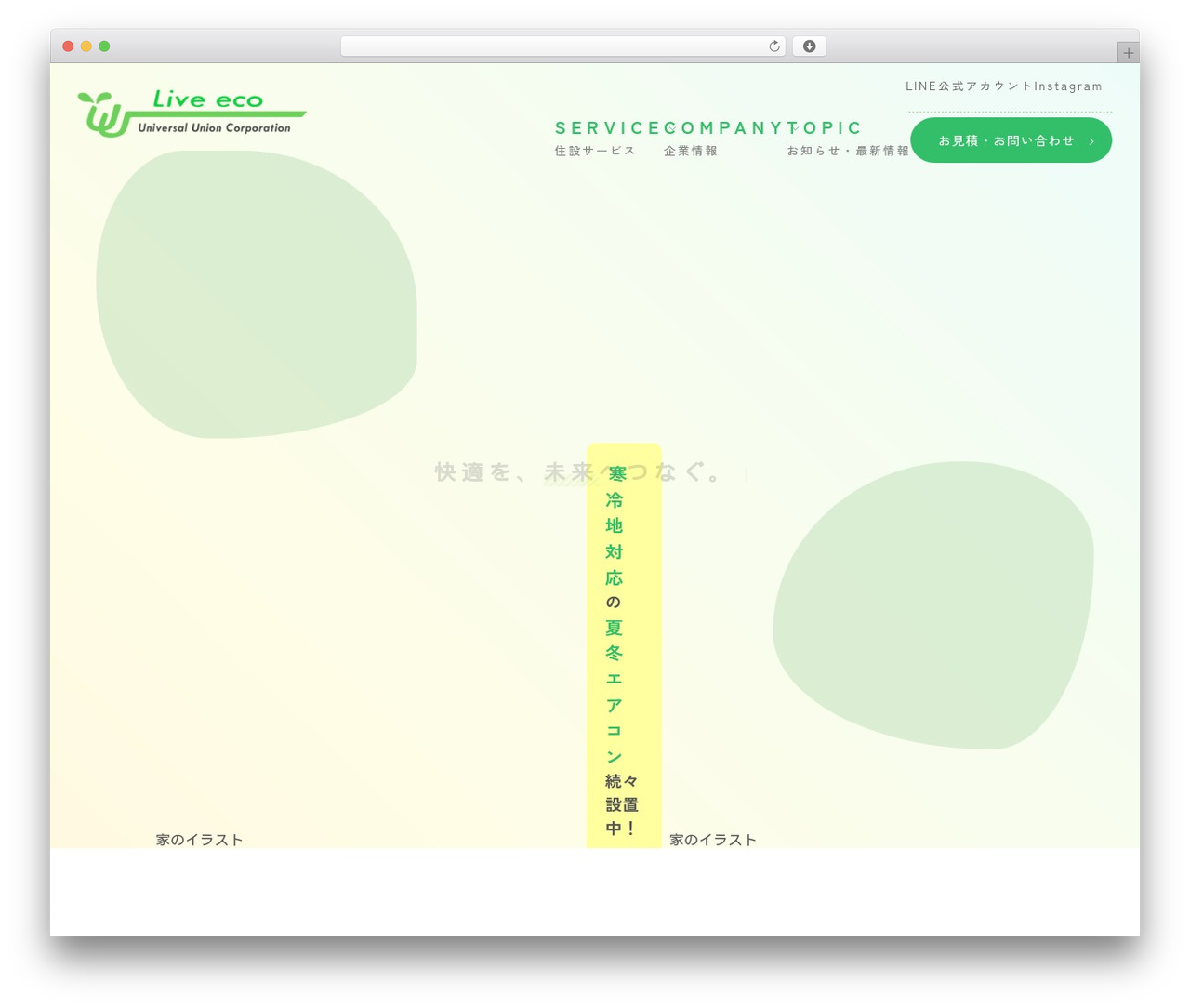The width and height of the screenshot is (1190, 1008).
Task: Click the yellow 寒冷地対応の夏冬エアコン banner
Action: [x=624, y=645]
